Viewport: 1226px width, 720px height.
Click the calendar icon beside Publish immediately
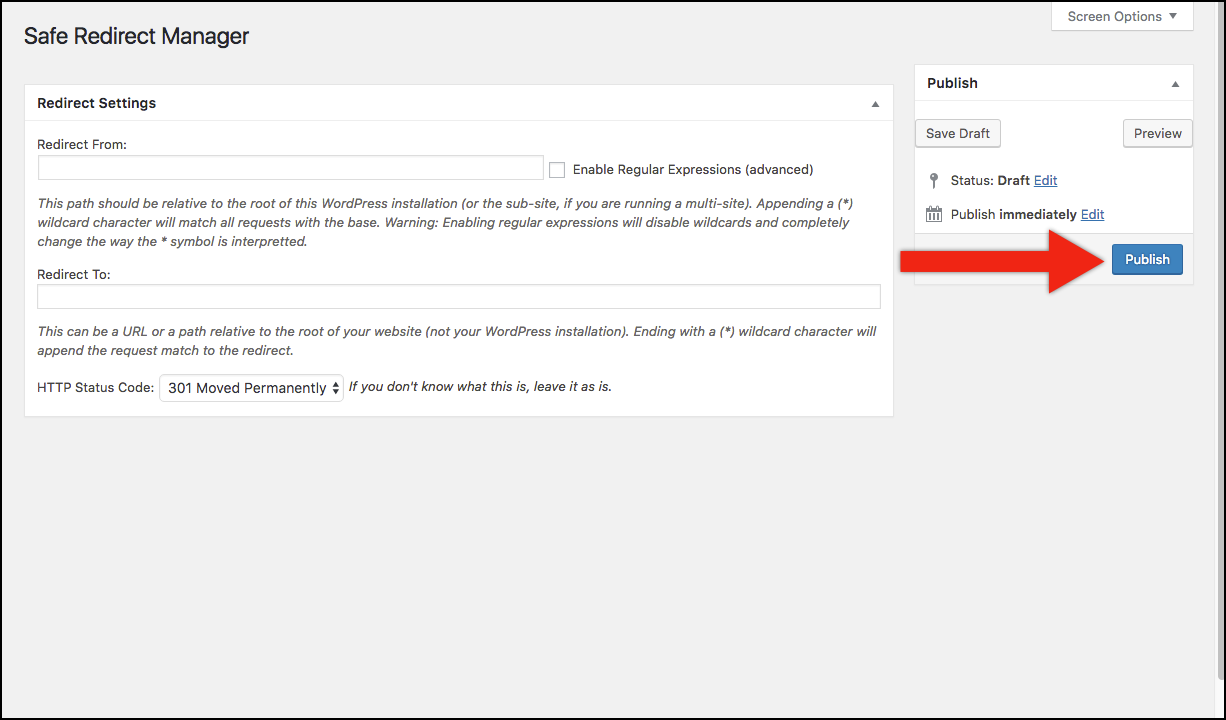pos(934,214)
